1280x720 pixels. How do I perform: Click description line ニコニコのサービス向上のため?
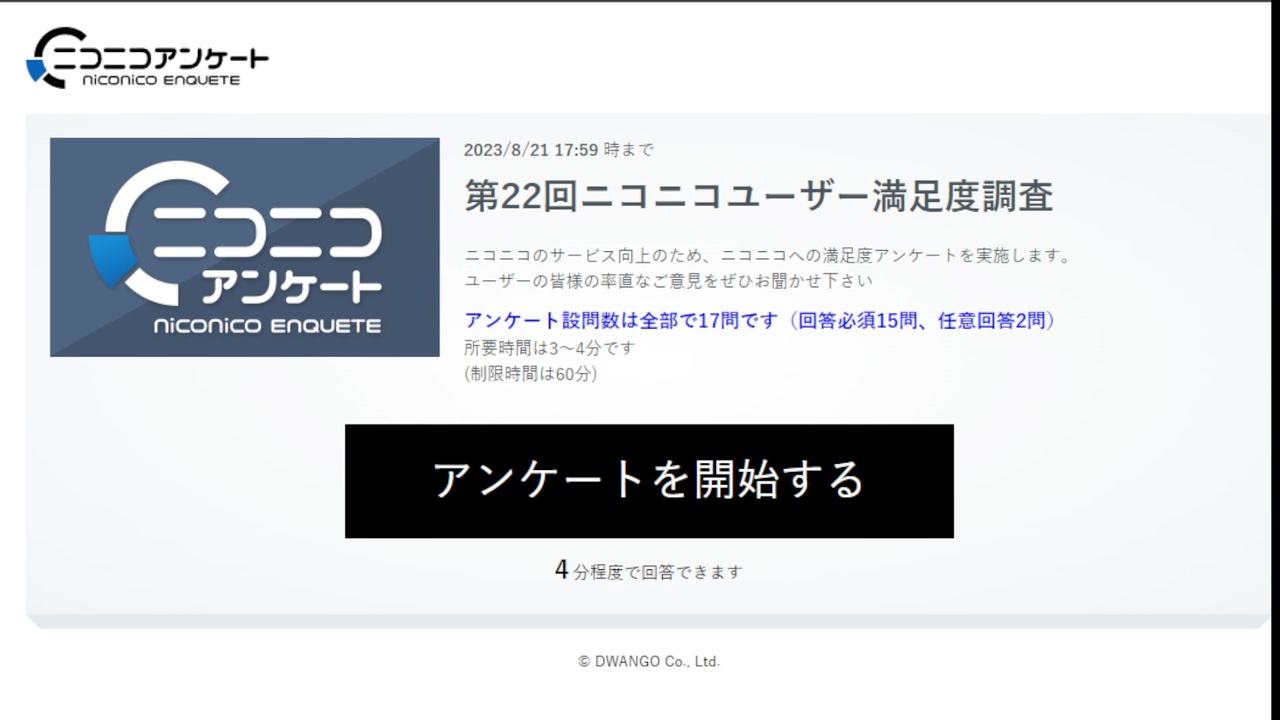pos(768,255)
